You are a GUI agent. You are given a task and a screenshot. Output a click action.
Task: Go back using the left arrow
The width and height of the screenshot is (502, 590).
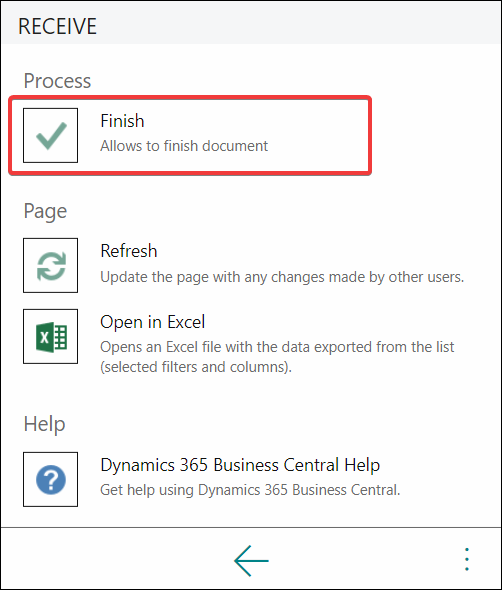click(251, 561)
